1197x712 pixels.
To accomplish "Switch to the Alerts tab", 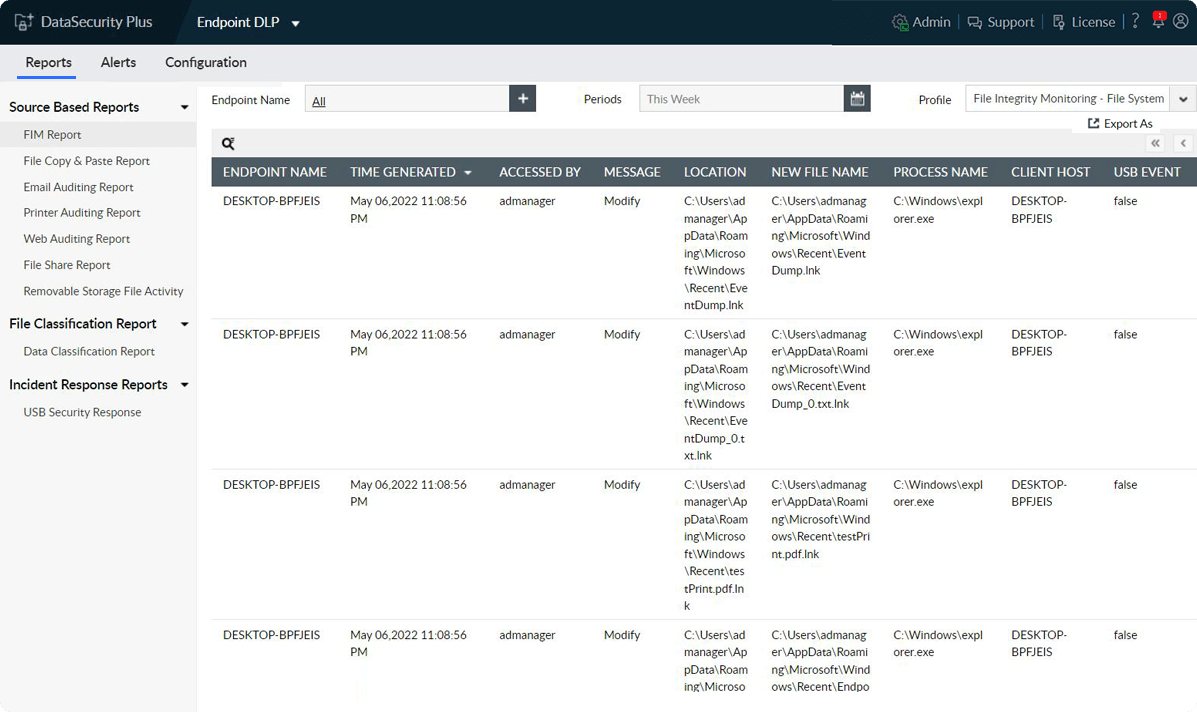I will [x=118, y=62].
